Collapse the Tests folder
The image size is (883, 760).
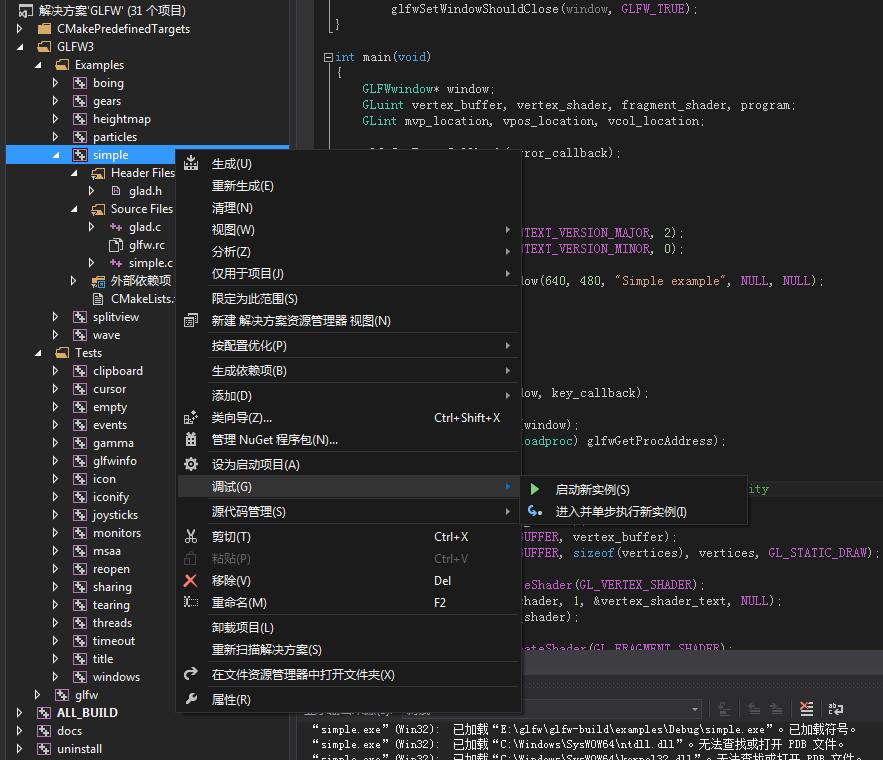(38, 353)
